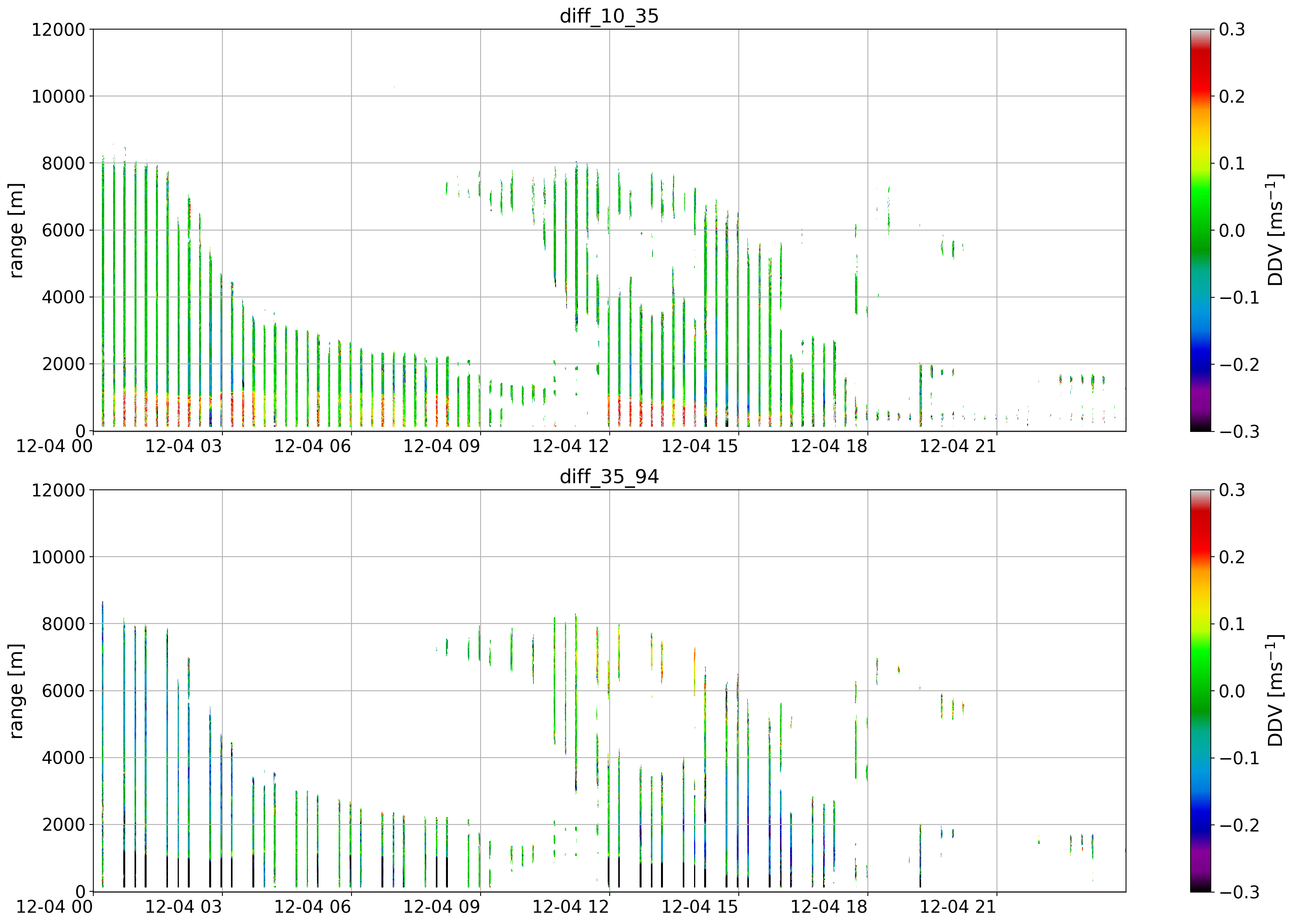Screen dimensions: 1294x924
Task: Click the 12-04 00 time tick under diff_10_35
Action: pos(54,446)
